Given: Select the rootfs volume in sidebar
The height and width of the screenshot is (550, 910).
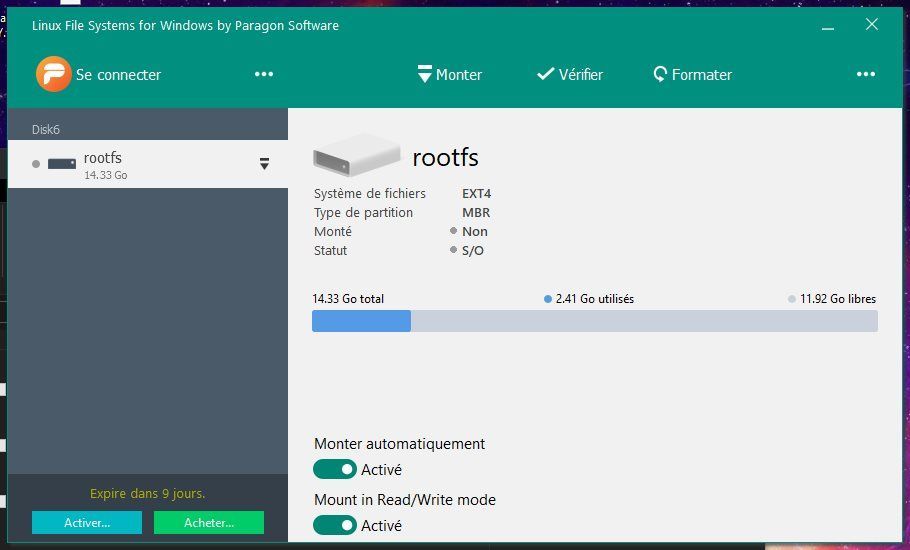Looking at the screenshot, I should (148, 164).
